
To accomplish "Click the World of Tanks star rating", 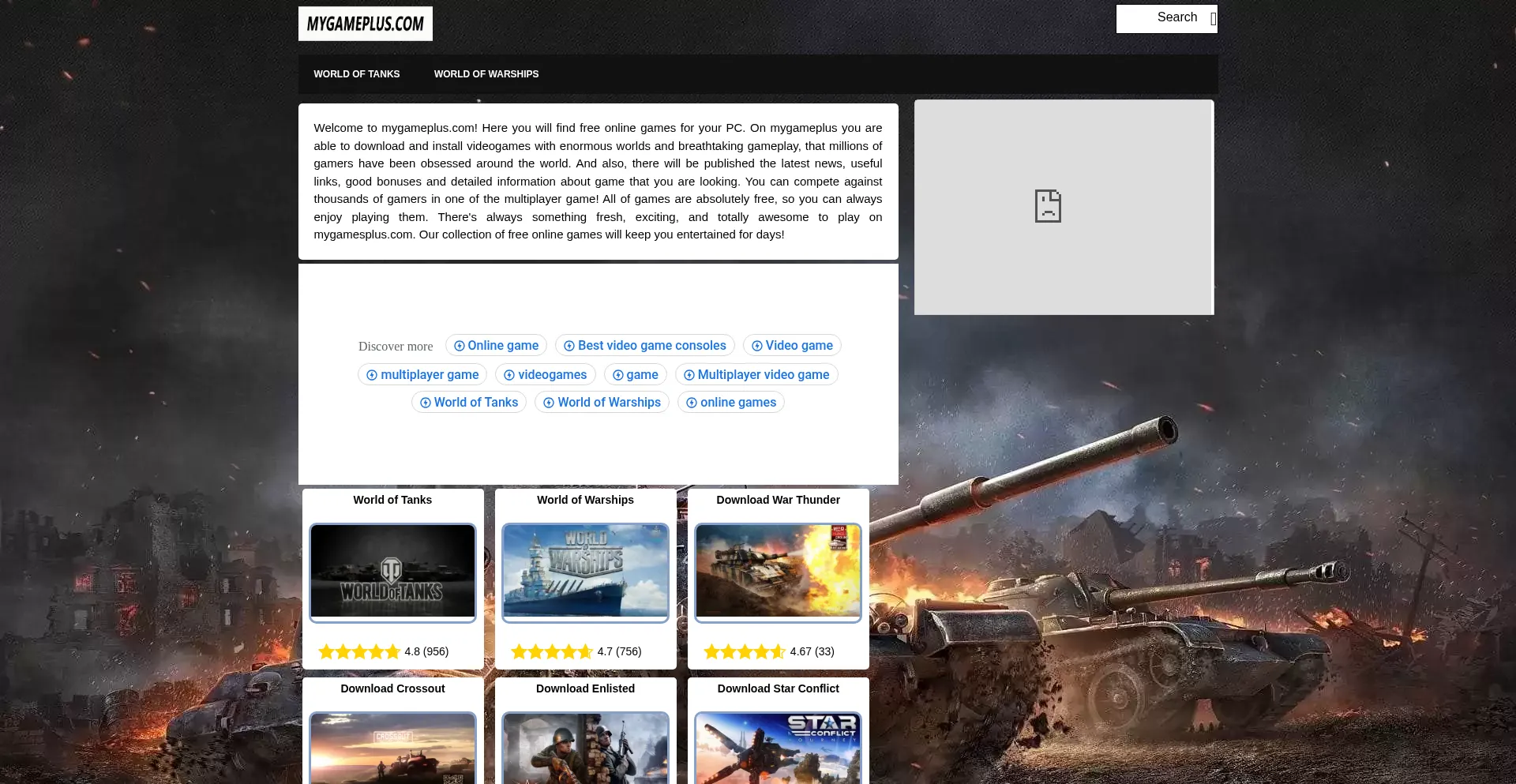I will tap(359, 651).
